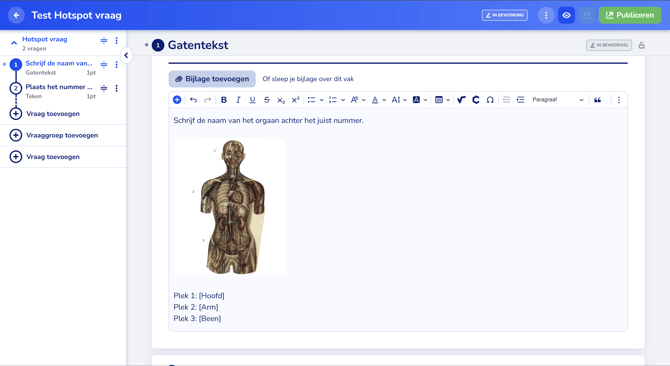Insert a chemistry formula with C icon
The height and width of the screenshot is (366, 670).
[476, 100]
